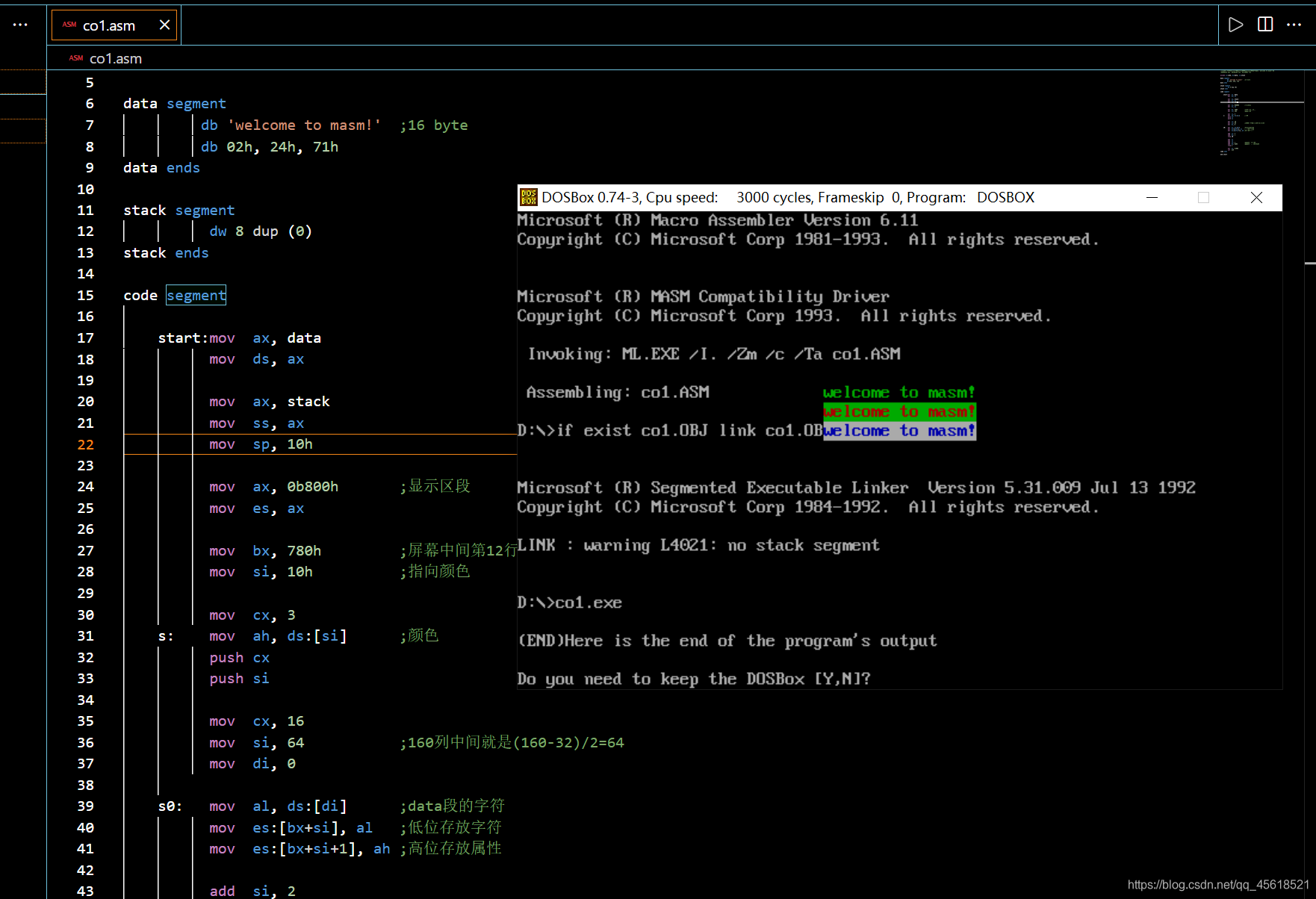Screen dimensions: 1316x899
Task: Split the editor with split icon
Action: pos(1265,25)
